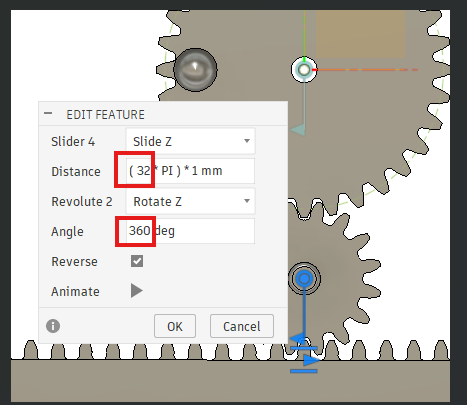Click the EDIT FEATURE title text
Screen dimensions: 467x405
105,114
